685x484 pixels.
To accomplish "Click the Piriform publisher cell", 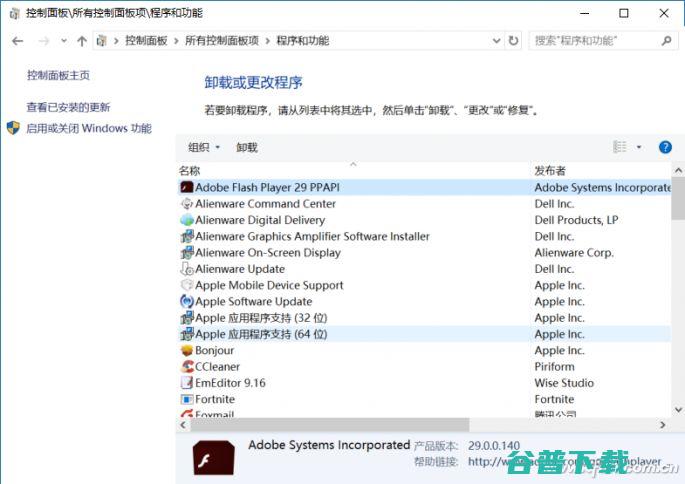I will [x=554, y=366].
